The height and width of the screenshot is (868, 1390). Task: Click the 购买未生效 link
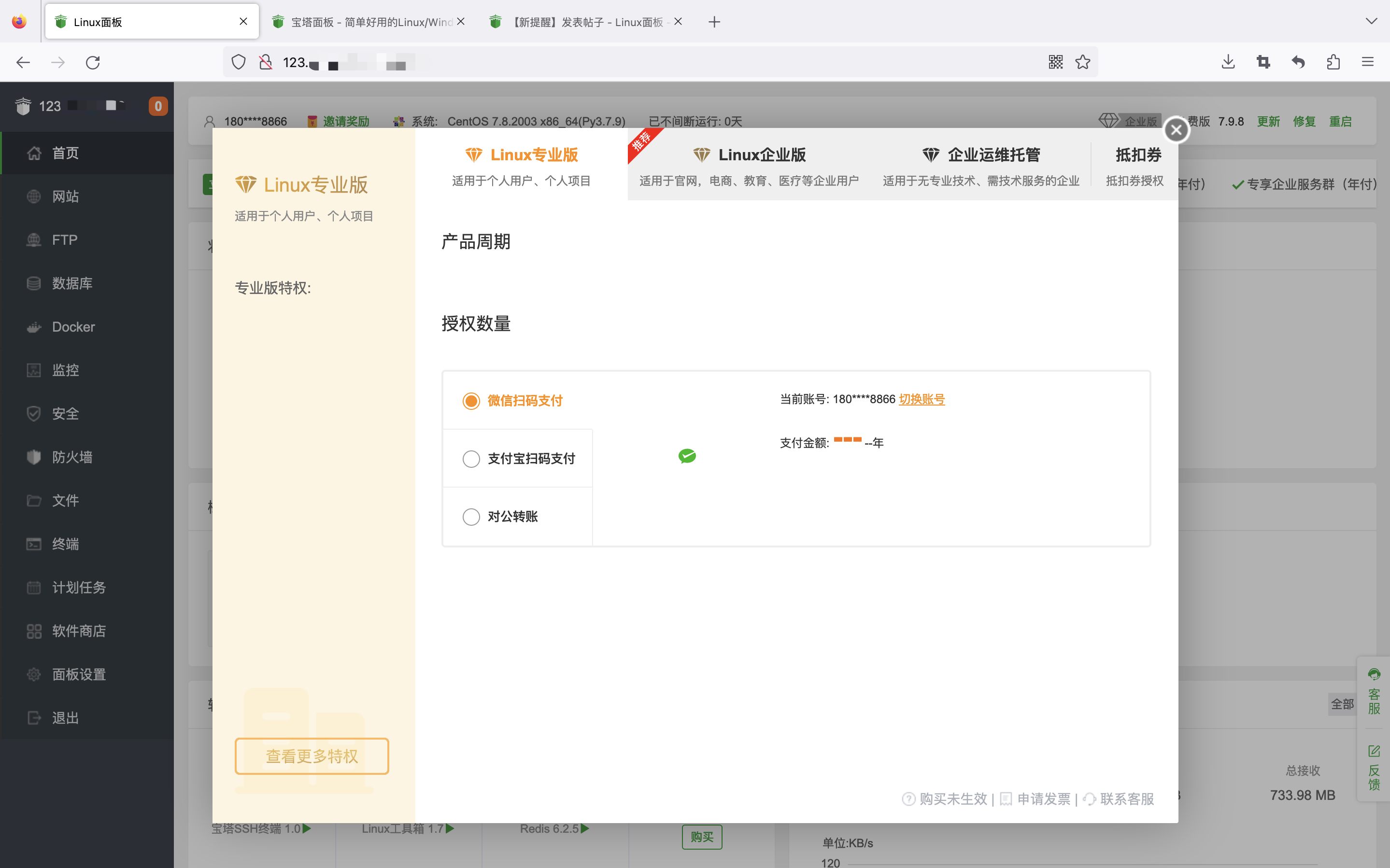(945, 798)
